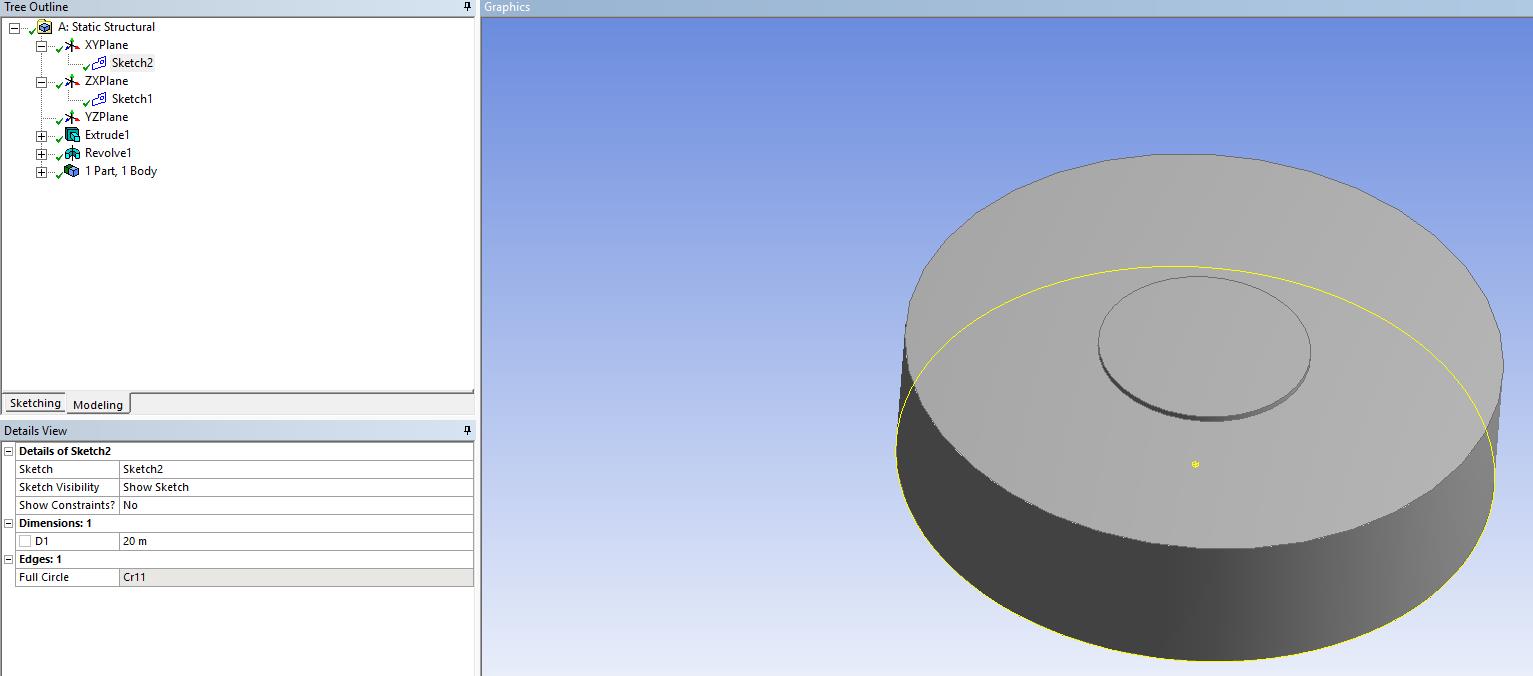Select Sketch1 in the tree outline

tap(132, 99)
